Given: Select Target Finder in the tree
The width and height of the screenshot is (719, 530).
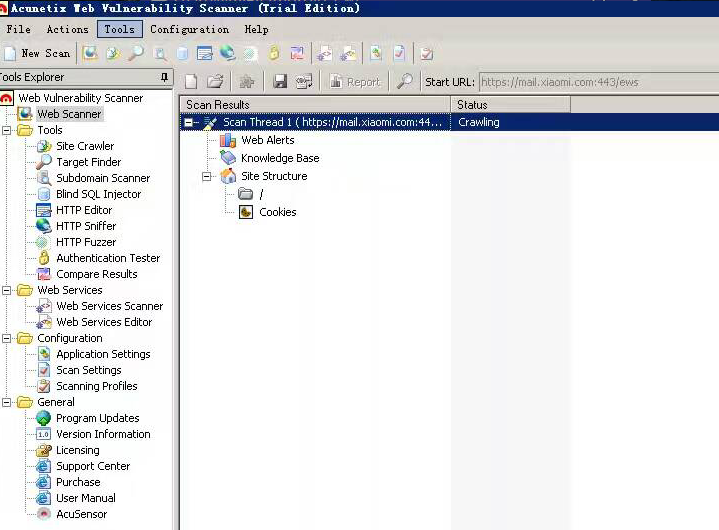Looking at the screenshot, I should [x=88, y=162].
